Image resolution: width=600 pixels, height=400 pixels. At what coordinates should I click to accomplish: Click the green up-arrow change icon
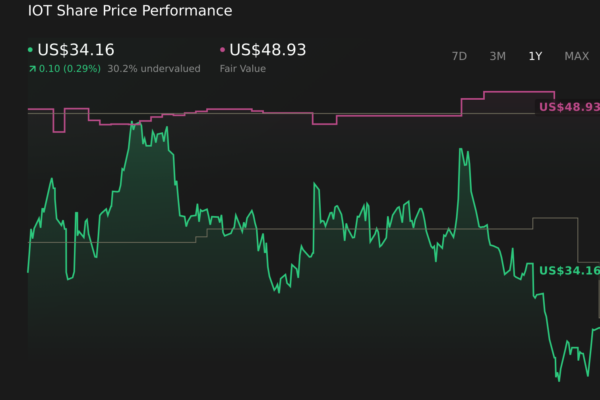click(32, 69)
